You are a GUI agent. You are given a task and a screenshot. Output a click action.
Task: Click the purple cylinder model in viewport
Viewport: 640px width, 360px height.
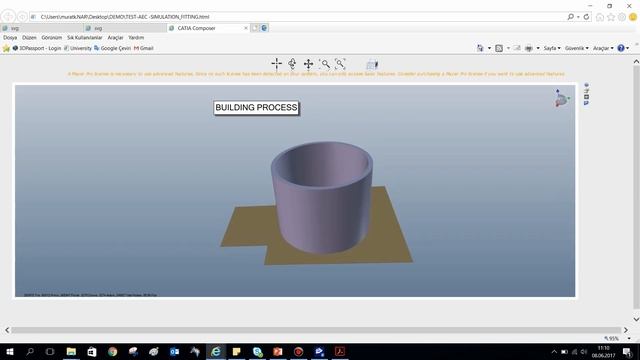pyautogui.click(x=322, y=198)
